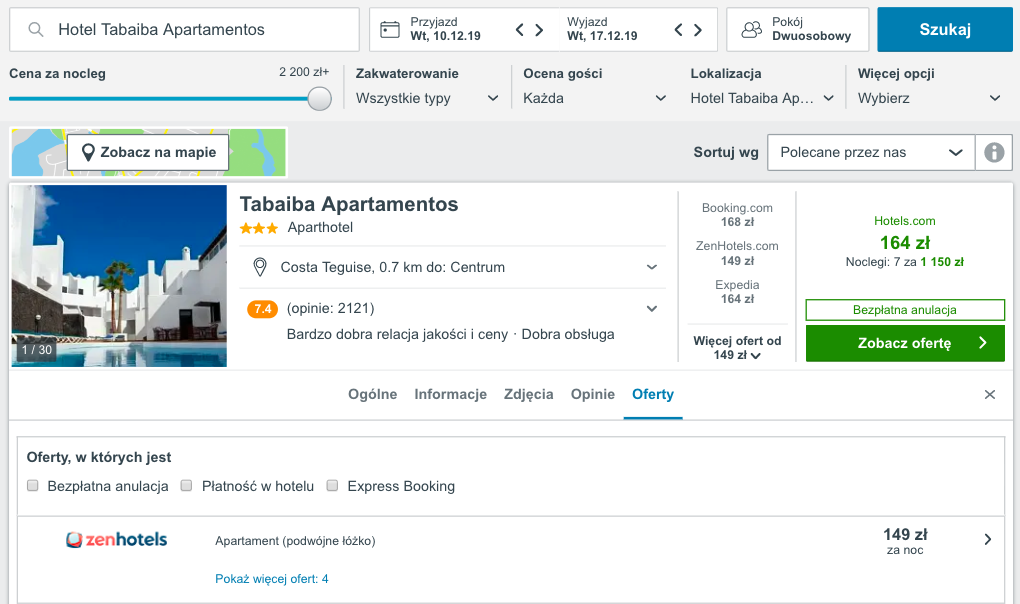Click the guests room type icon
This screenshot has height=604, width=1020.
click(751, 29)
